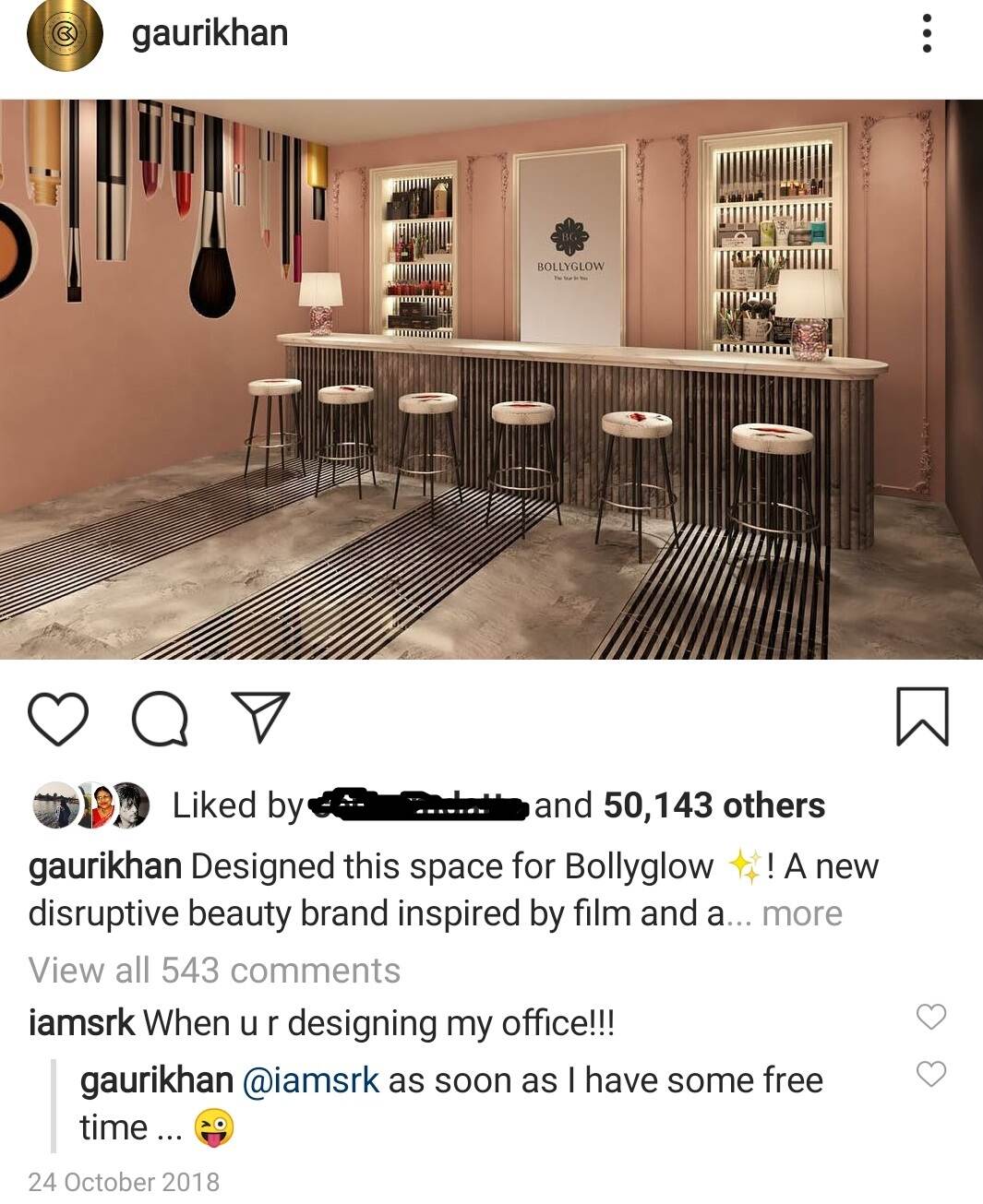Tap the heart icon to like the post
The image size is (983, 1204).
58,719
